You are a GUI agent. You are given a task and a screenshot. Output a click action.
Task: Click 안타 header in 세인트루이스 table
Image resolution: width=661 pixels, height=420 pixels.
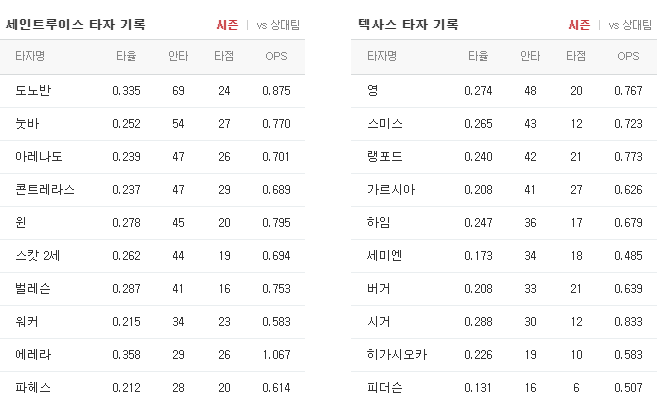(178, 56)
